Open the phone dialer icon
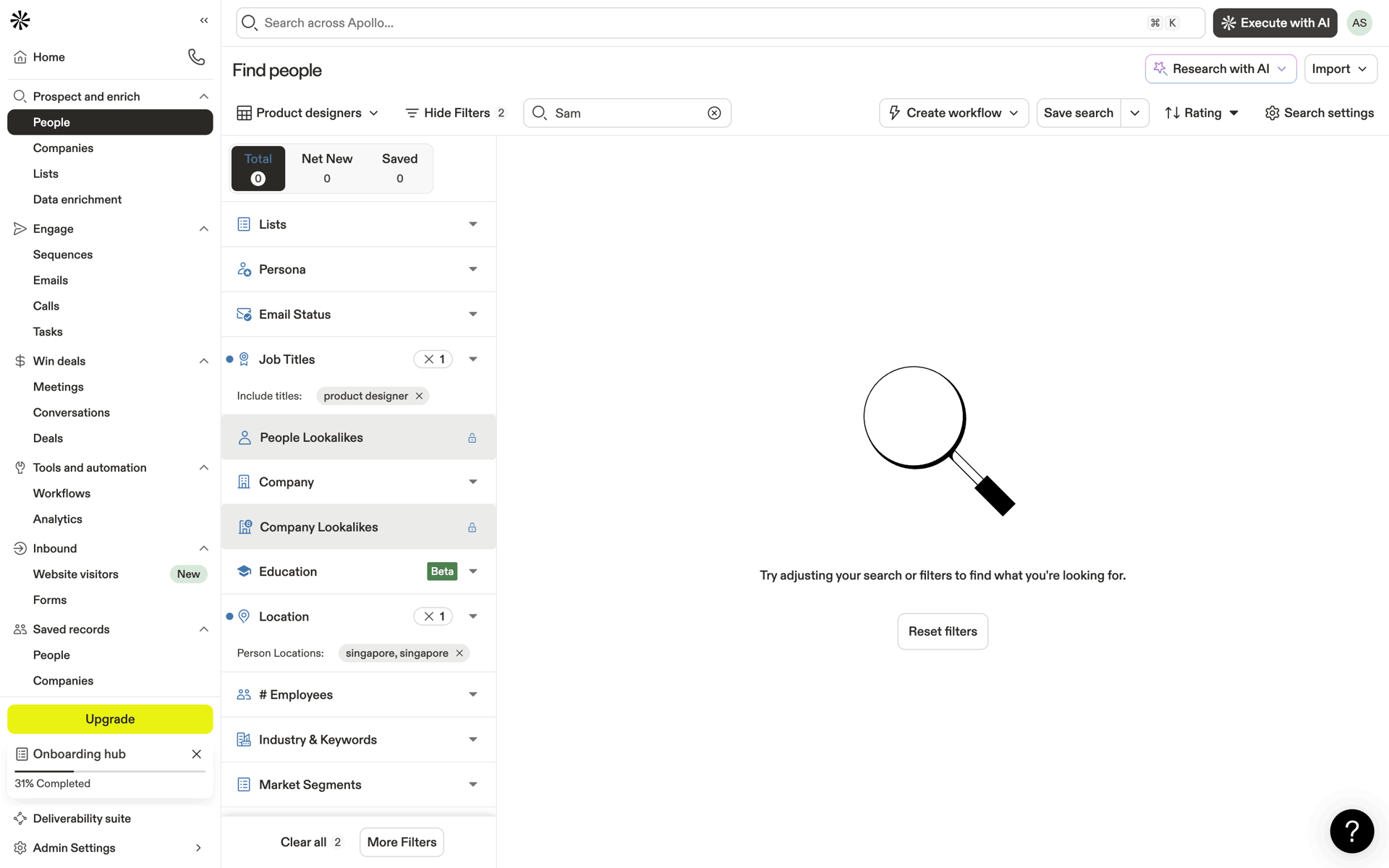1389x868 pixels. [196, 56]
